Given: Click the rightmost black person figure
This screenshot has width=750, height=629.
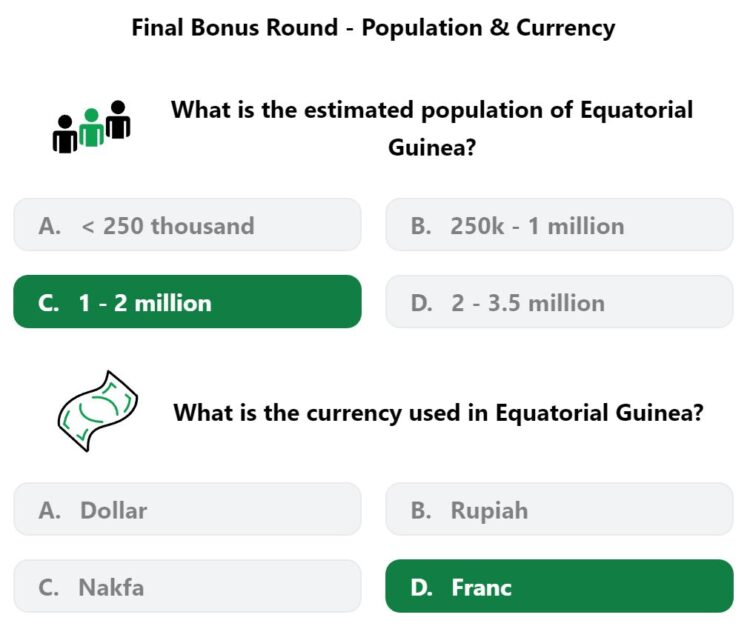Looking at the screenshot, I should coord(118,120).
